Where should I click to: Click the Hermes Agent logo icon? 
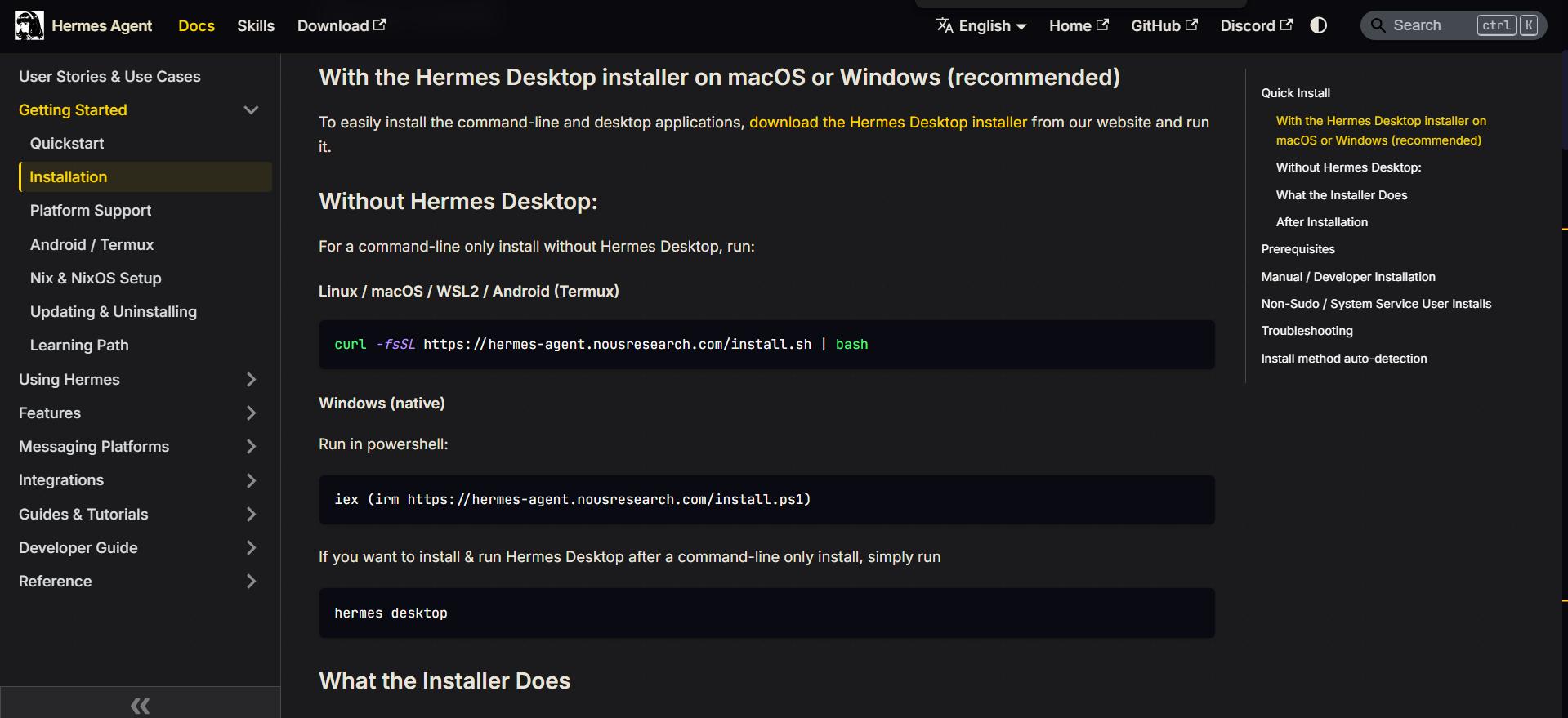[29, 25]
